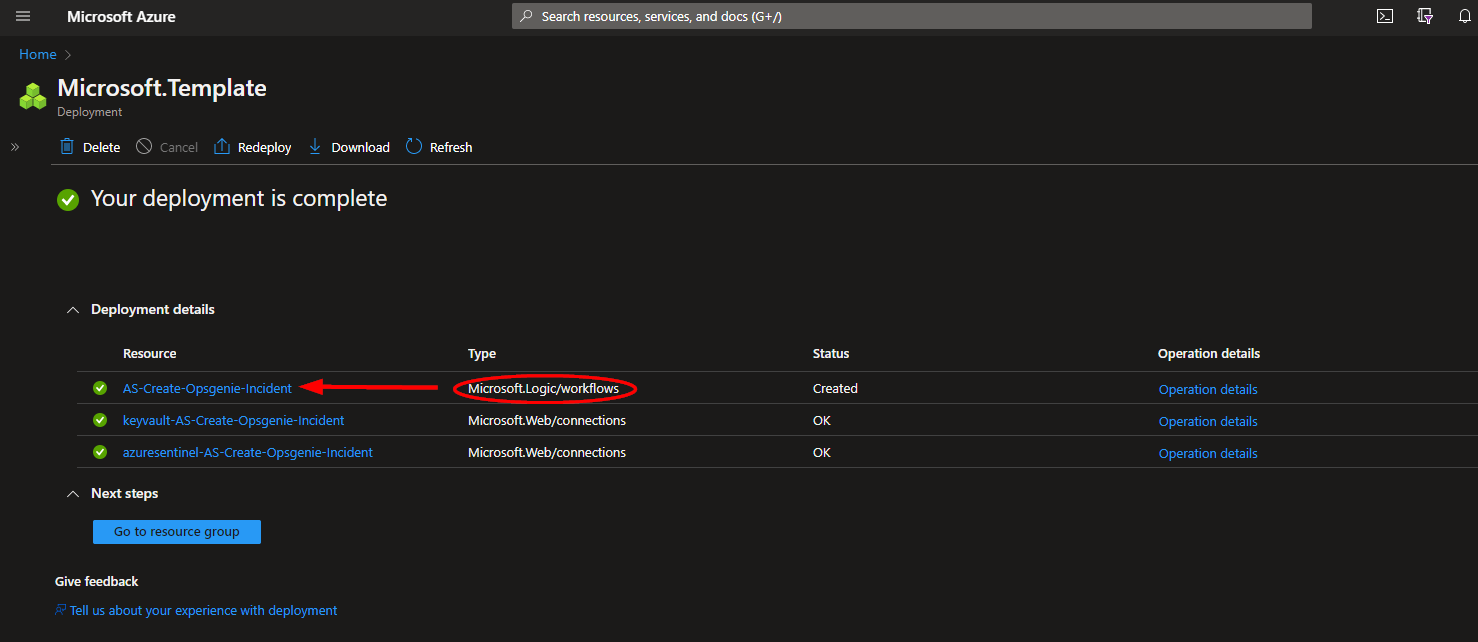Click the Download arrow icon
The image size is (1478, 642).
pyautogui.click(x=315, y=147)
